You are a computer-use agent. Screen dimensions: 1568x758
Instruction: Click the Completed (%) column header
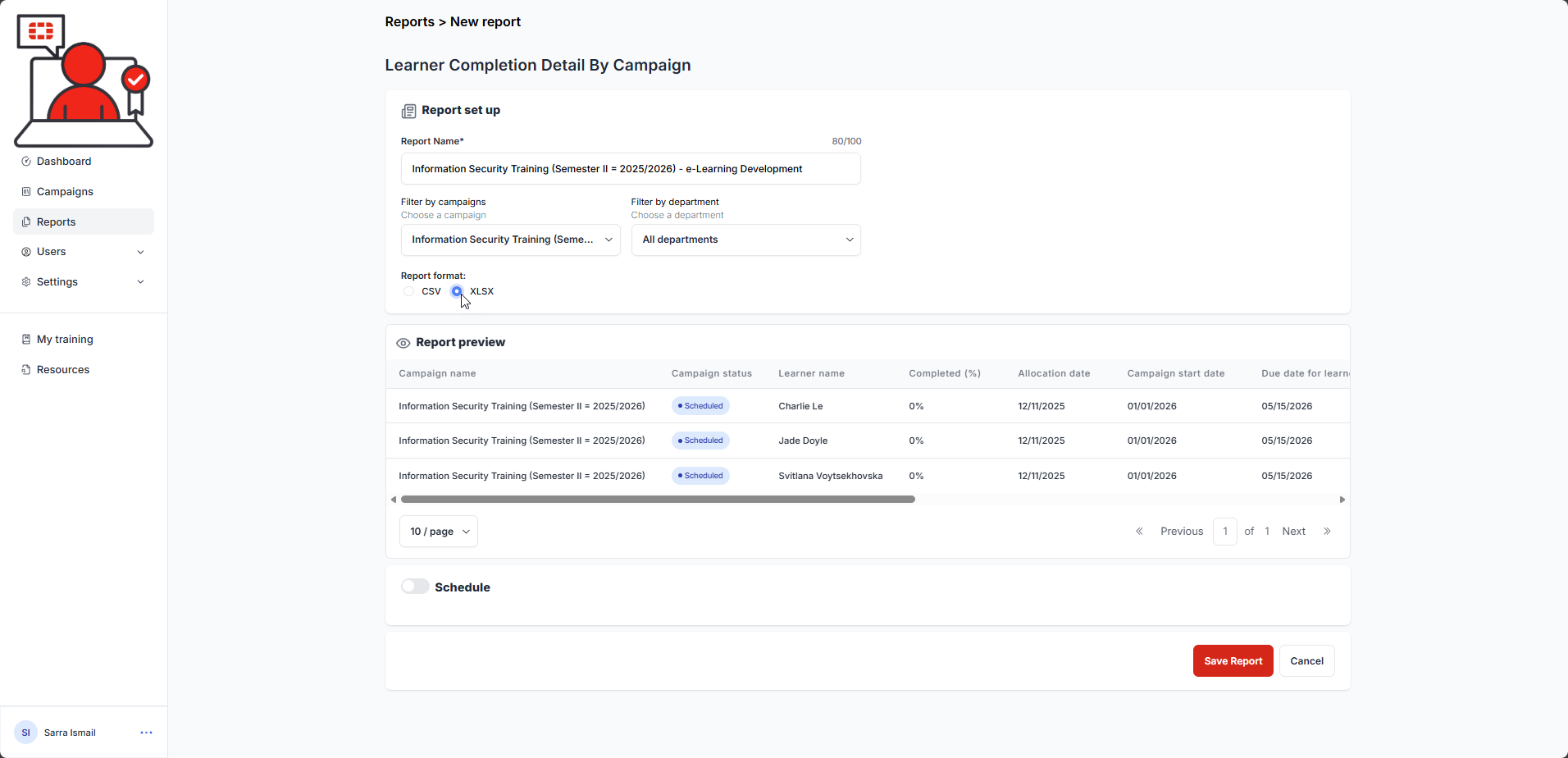pyautogui.click(x=945, y=373)
